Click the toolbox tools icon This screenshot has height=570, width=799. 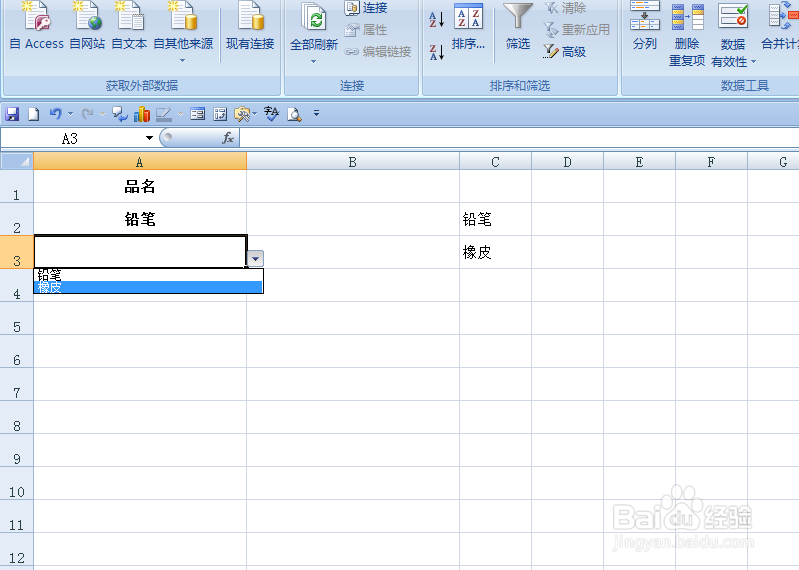243,114
